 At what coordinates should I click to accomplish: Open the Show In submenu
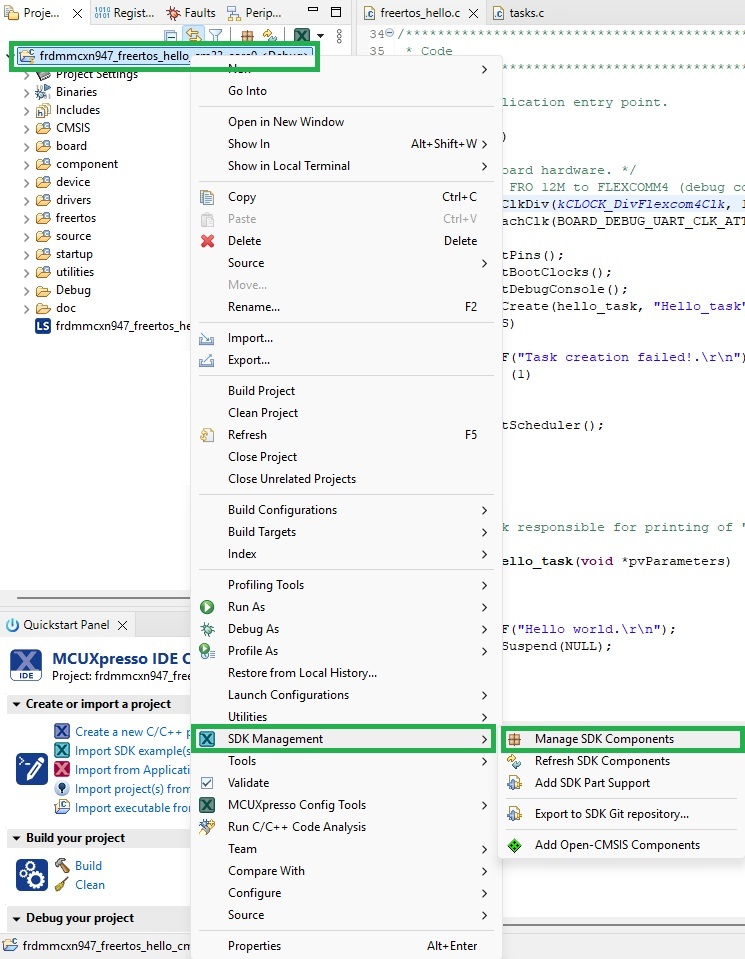coord(346,144)
